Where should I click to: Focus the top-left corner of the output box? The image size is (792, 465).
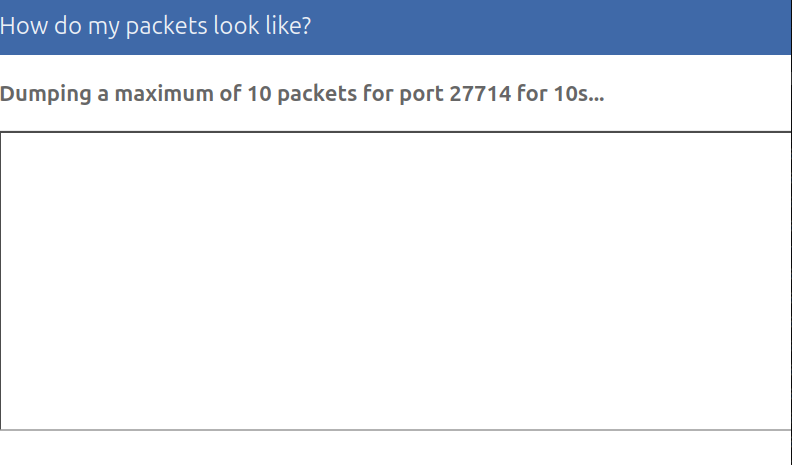(6, 137)
